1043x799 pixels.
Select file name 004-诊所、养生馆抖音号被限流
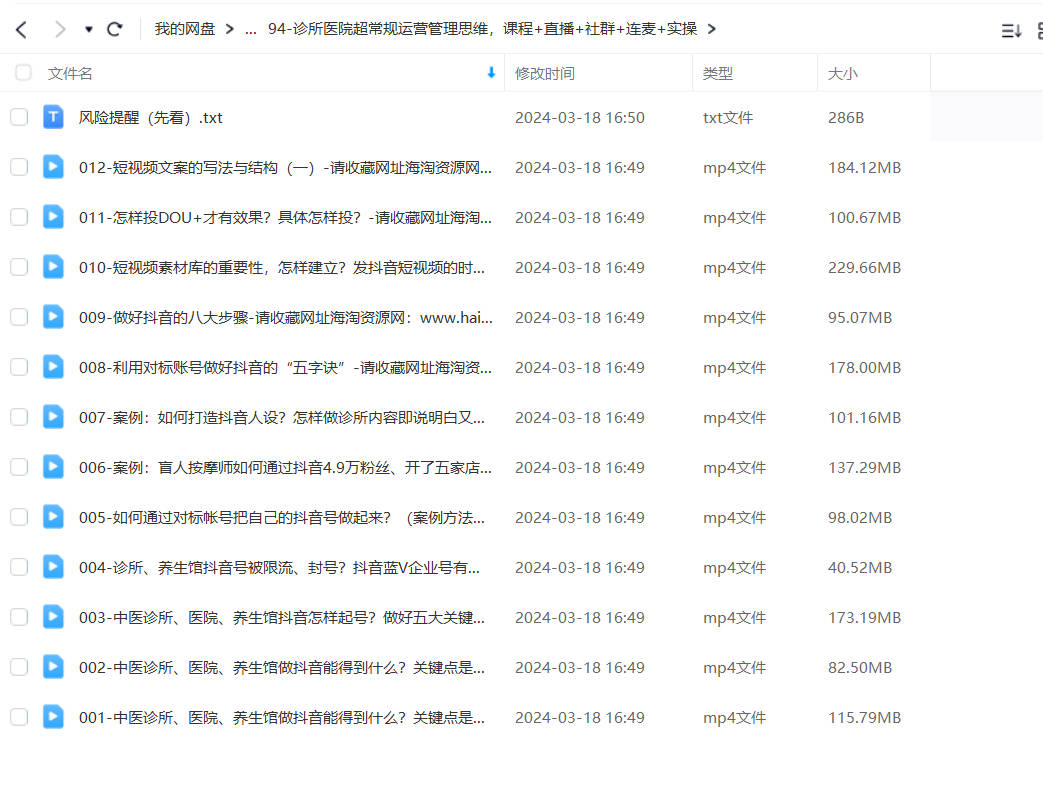coord(279,567)
